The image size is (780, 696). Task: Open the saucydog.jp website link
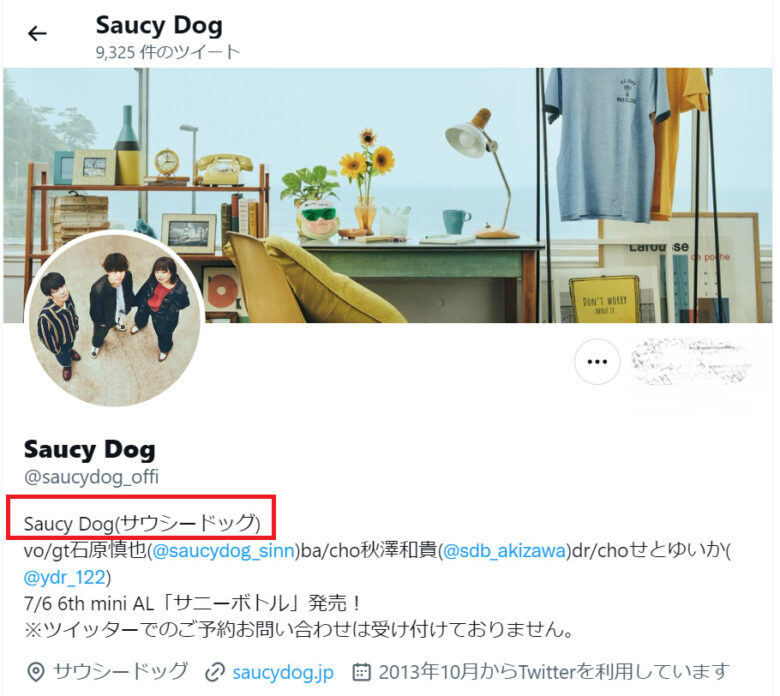(x=283, y=672)
